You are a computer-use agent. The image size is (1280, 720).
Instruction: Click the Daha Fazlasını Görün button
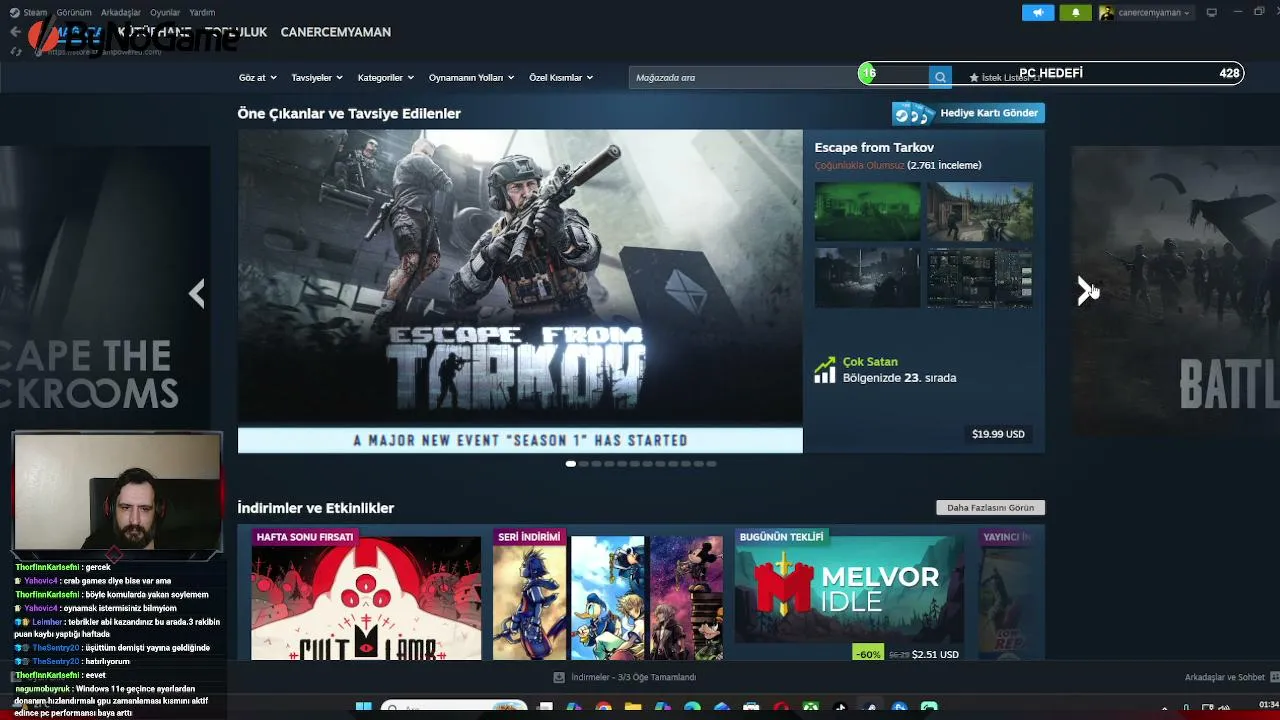click(990, 507)
